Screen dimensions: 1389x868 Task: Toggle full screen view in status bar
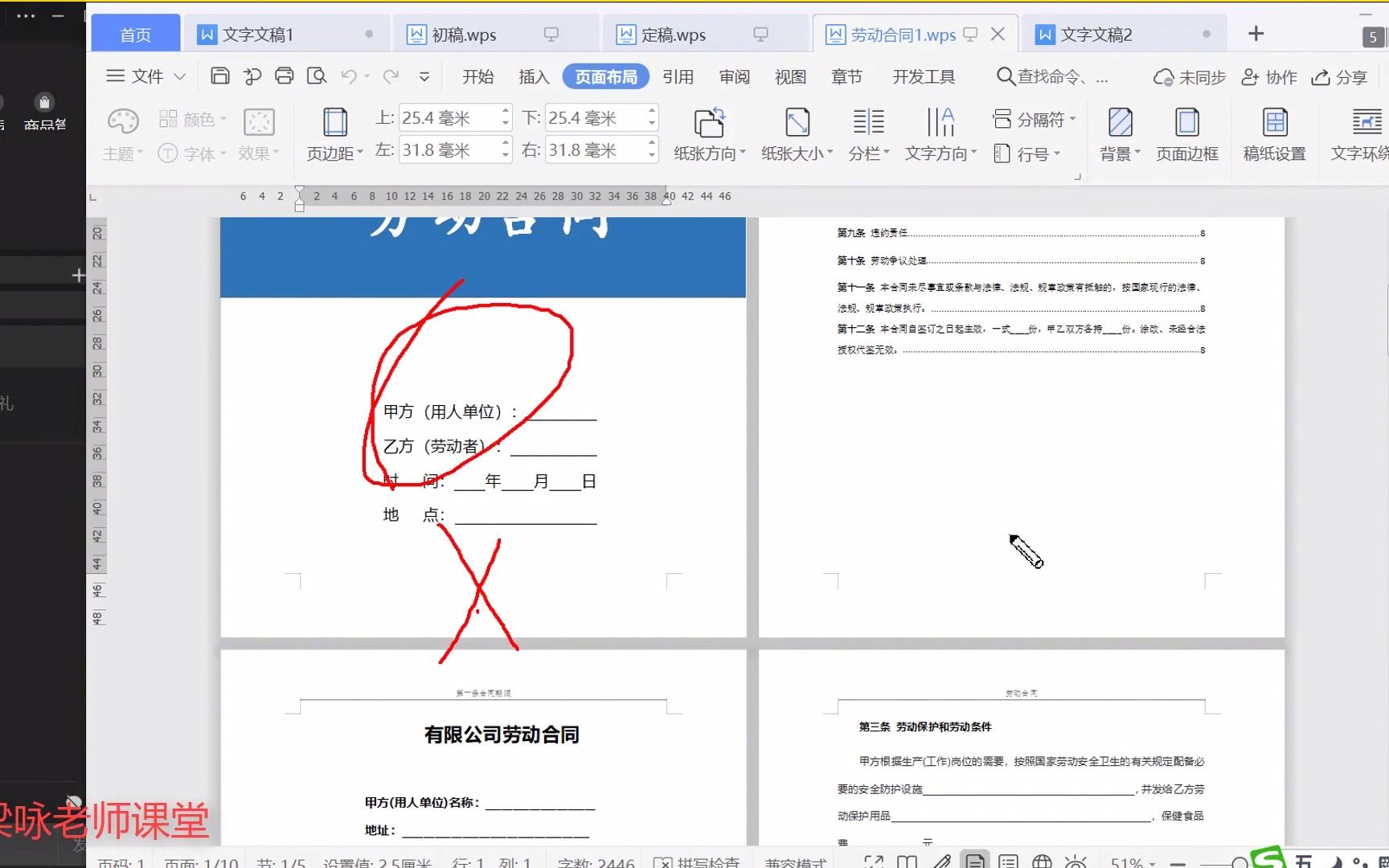point(874,862)
